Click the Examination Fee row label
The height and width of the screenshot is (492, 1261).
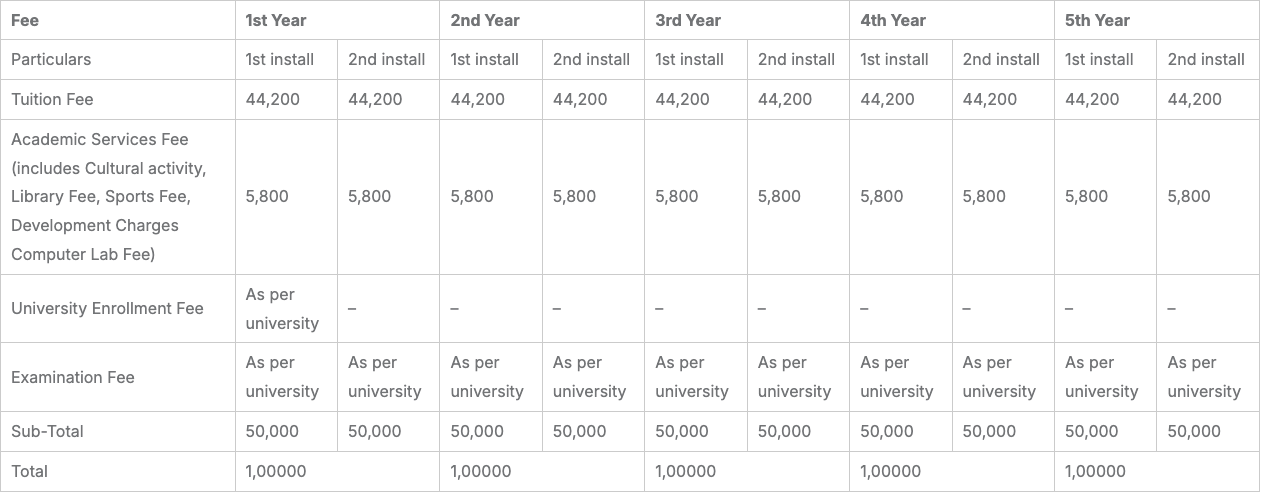[x=73, y=377]
